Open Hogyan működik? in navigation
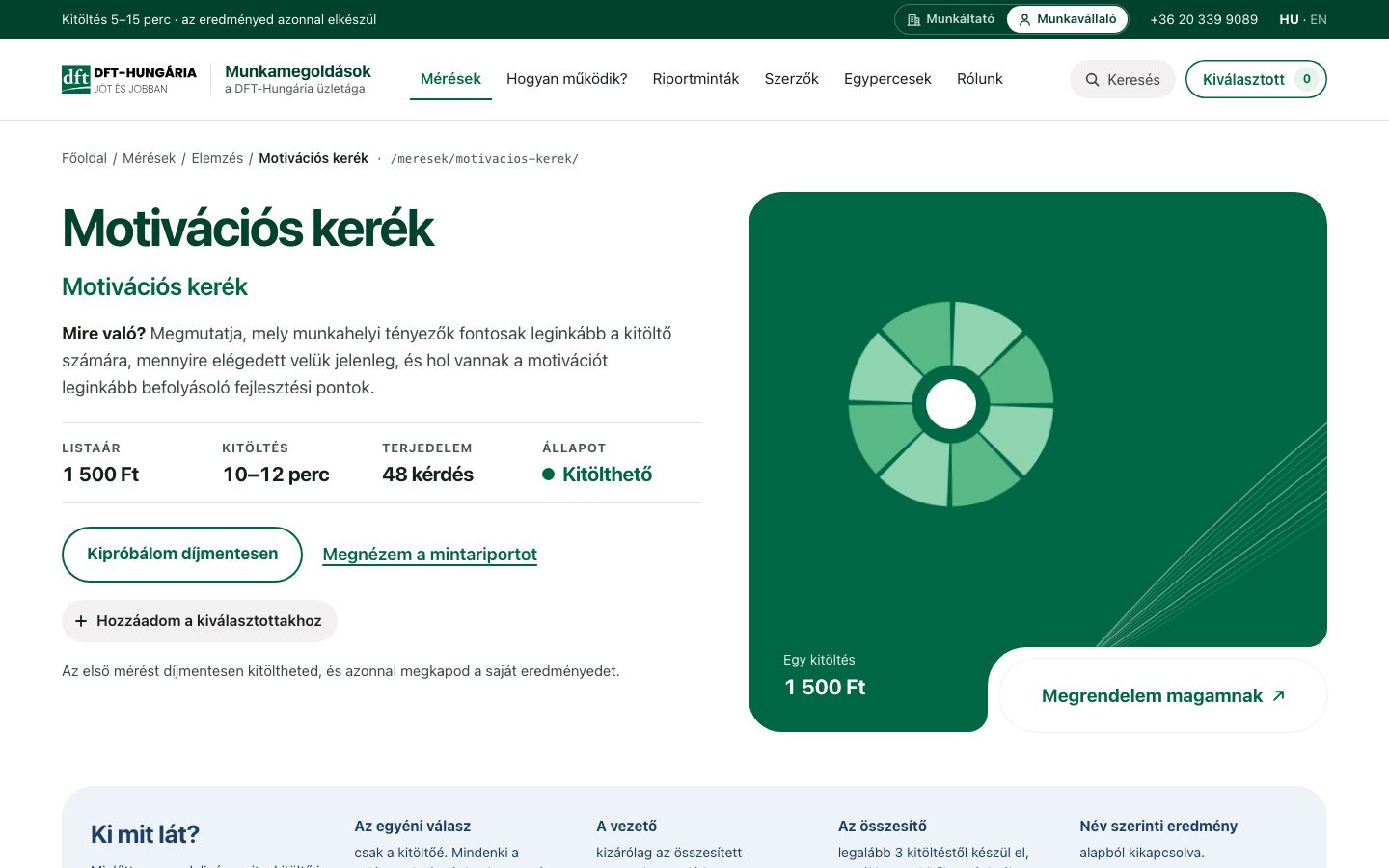This screenshot has height=868, width=1389. coord(567,79)
